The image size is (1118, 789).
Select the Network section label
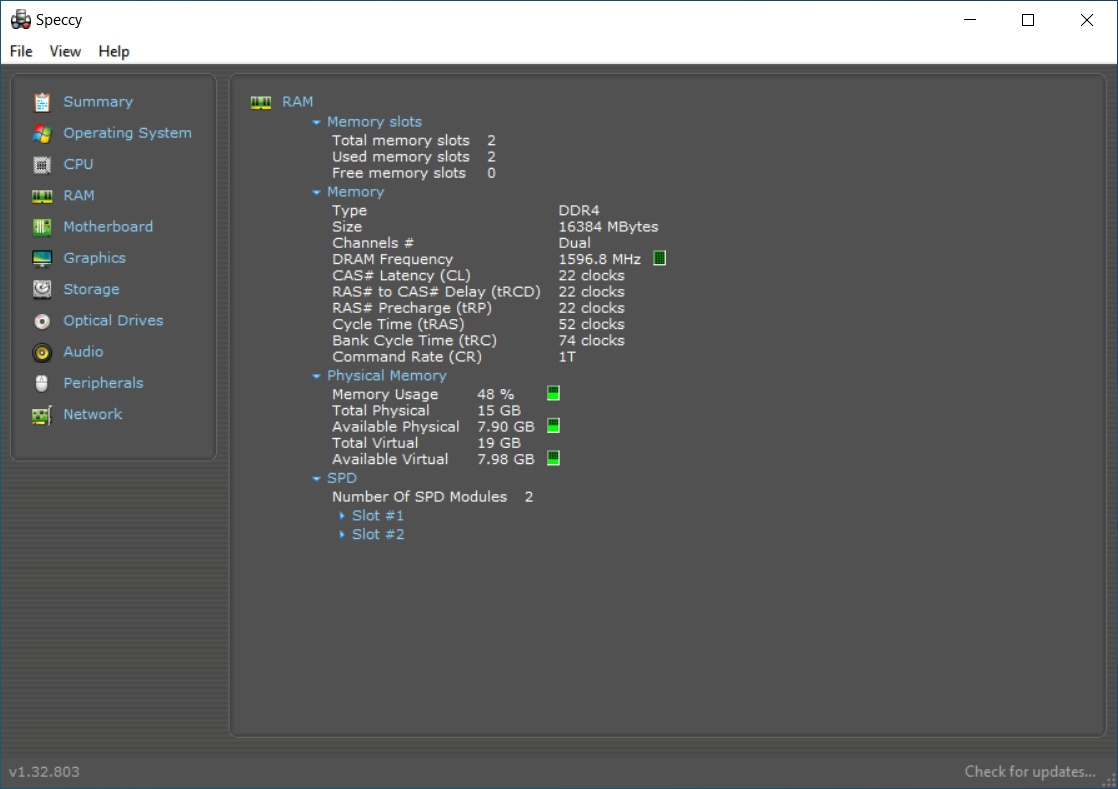(x=93, y=414)
